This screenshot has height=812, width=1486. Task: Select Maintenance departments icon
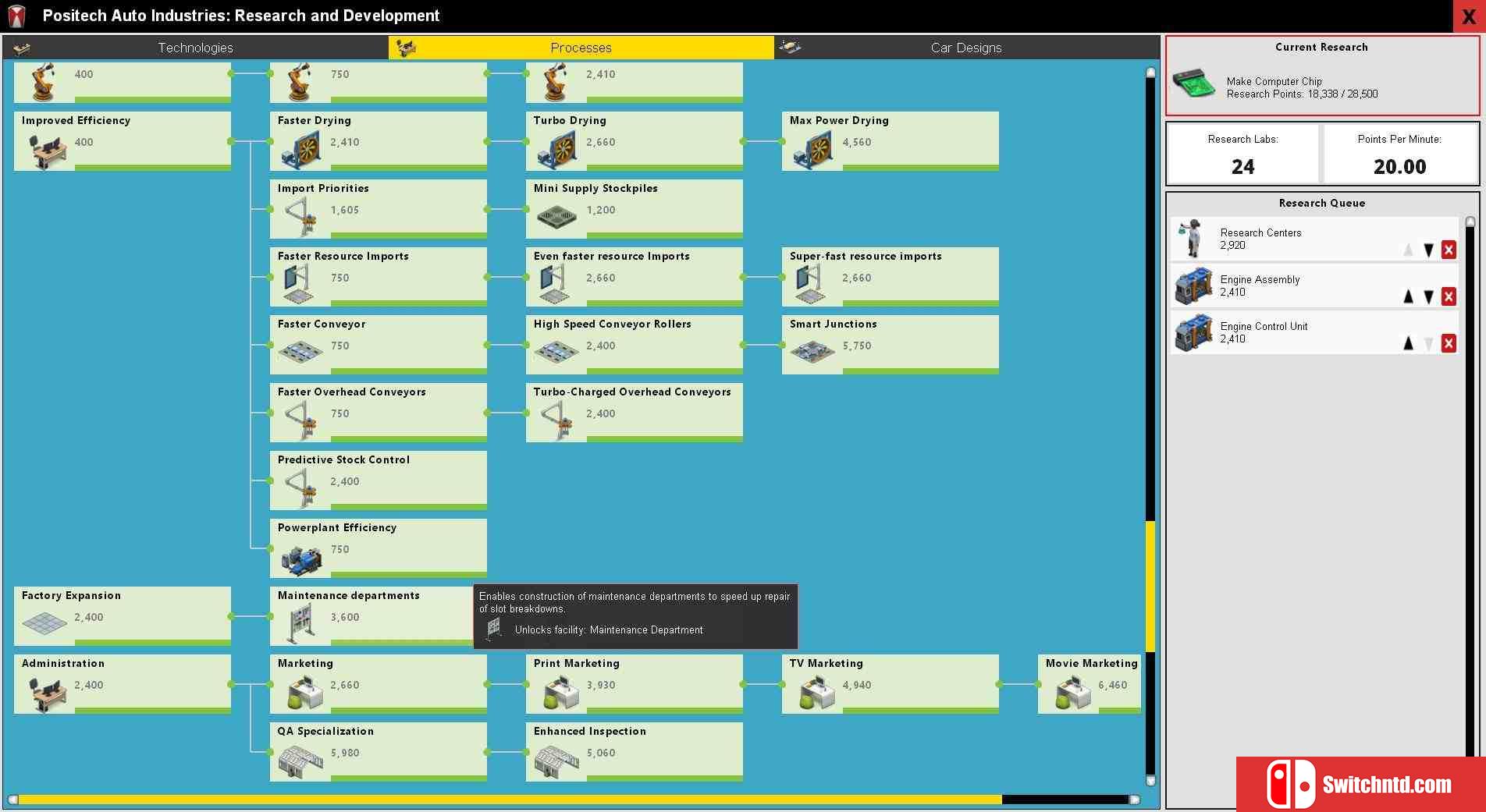point(301,625)
